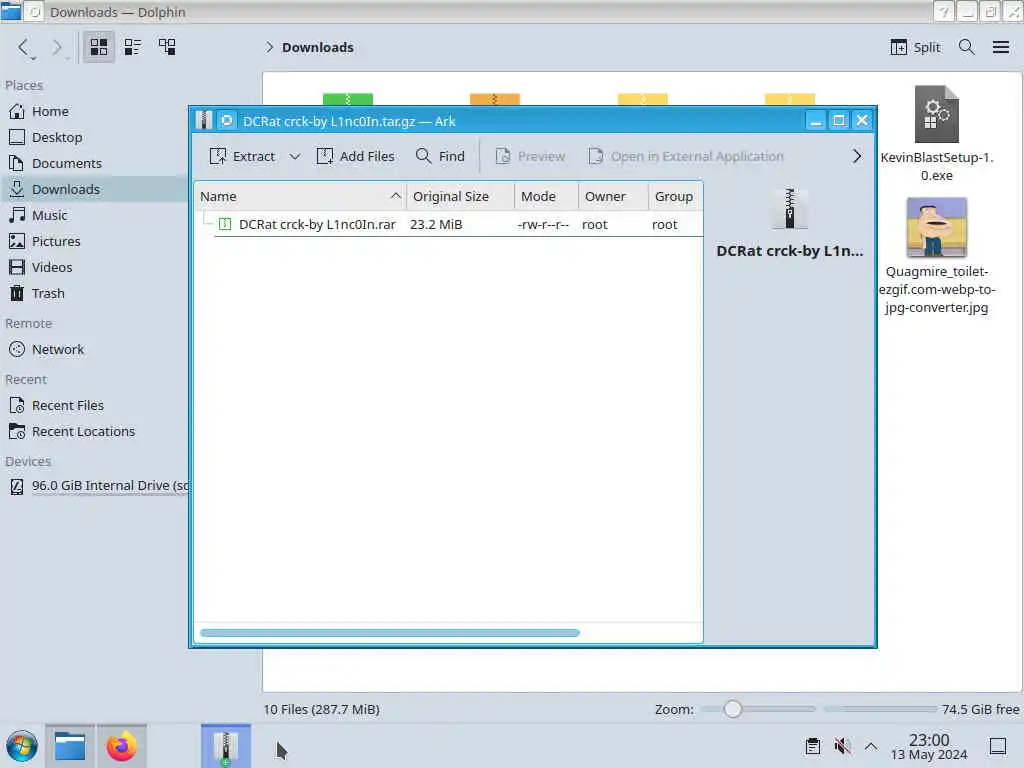Viewport: 1024px width, 768px height.
Task: Select KevinBlastSetup-1.0.exe file
Action: tap(936, 134)
